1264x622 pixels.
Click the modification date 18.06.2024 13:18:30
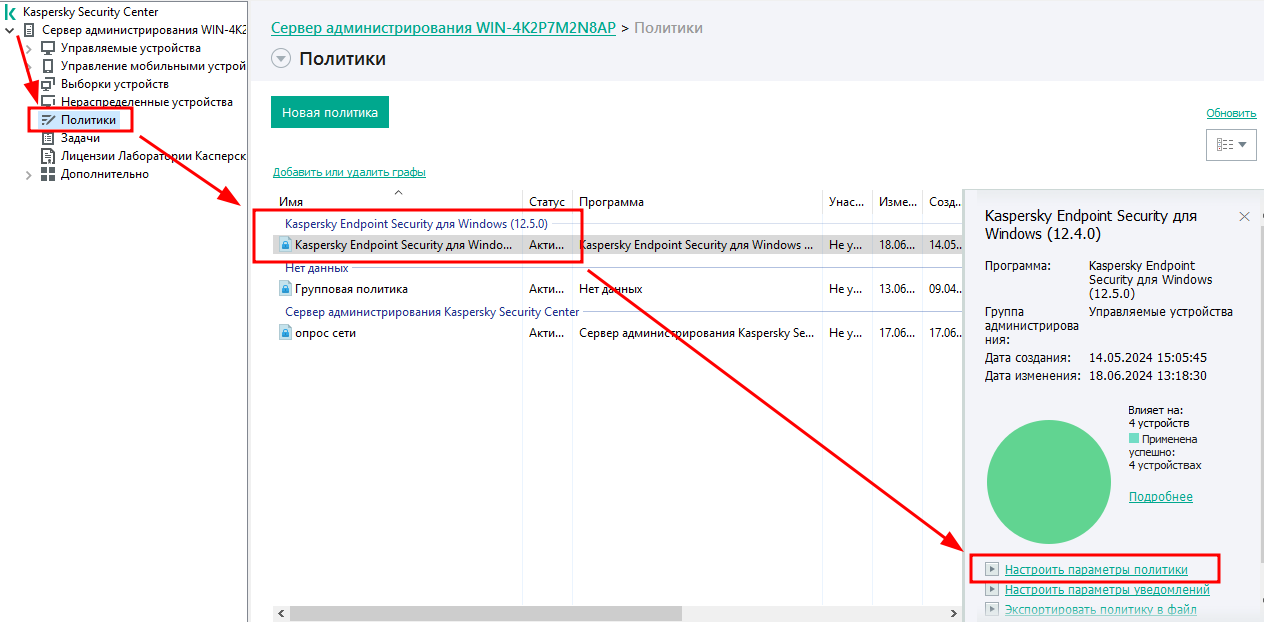coord(1148,376)
